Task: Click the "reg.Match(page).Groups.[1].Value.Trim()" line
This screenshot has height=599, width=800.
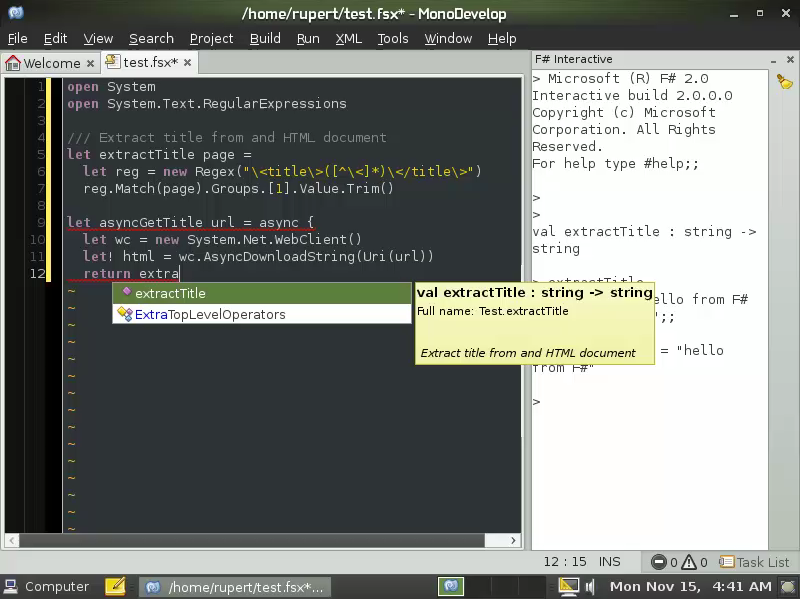Action: tap(238, 189)
